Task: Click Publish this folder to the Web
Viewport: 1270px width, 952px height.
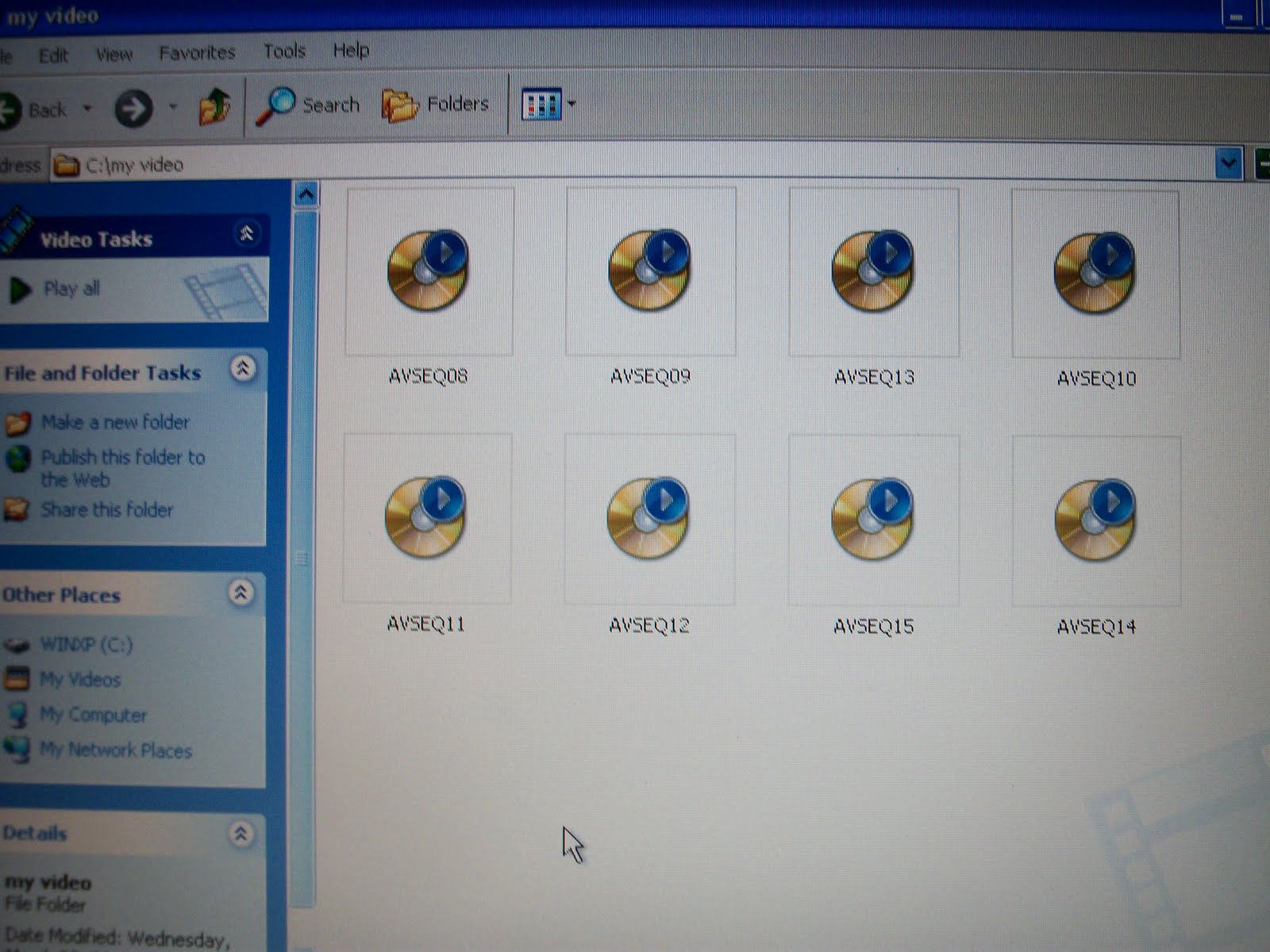Action: (123, 468)
